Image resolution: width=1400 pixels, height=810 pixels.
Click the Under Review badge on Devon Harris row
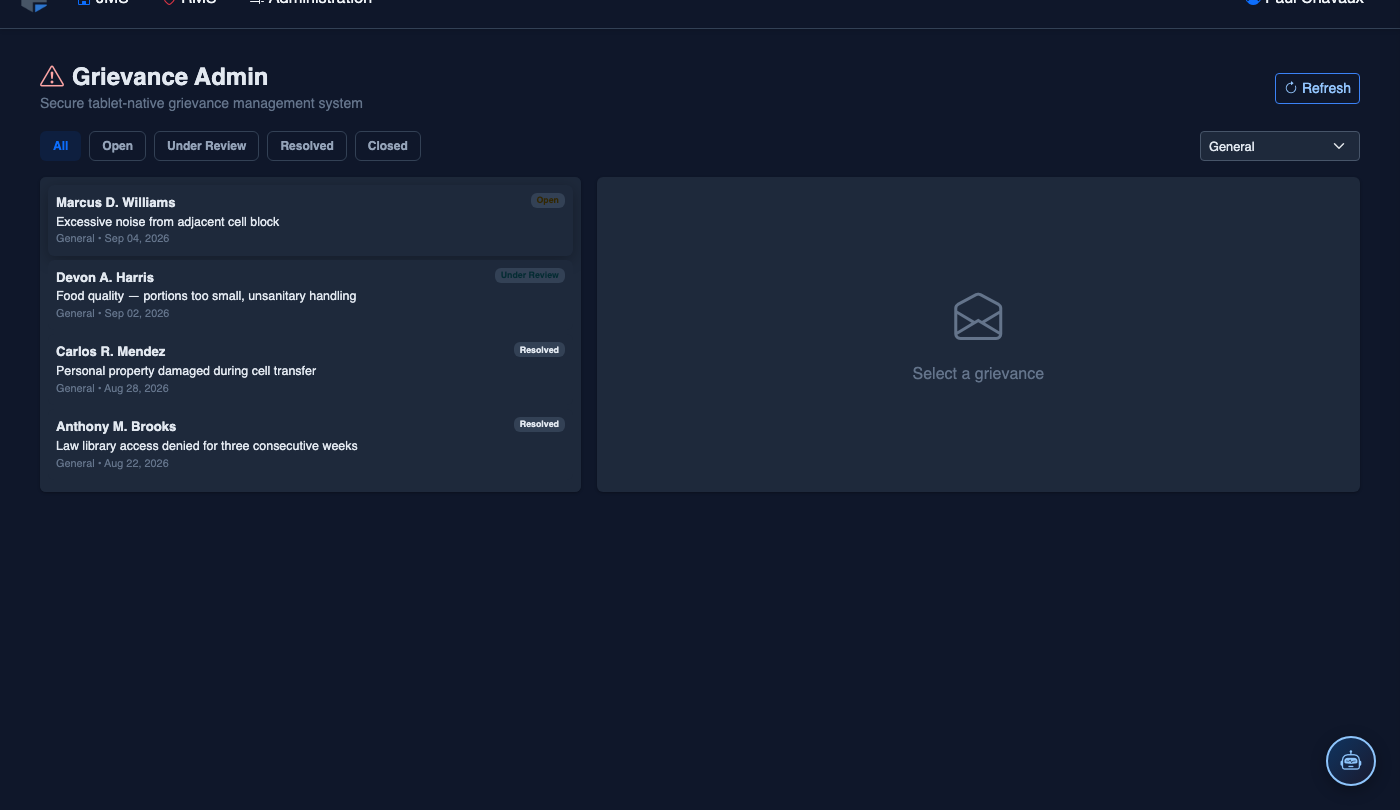(530, 275)
